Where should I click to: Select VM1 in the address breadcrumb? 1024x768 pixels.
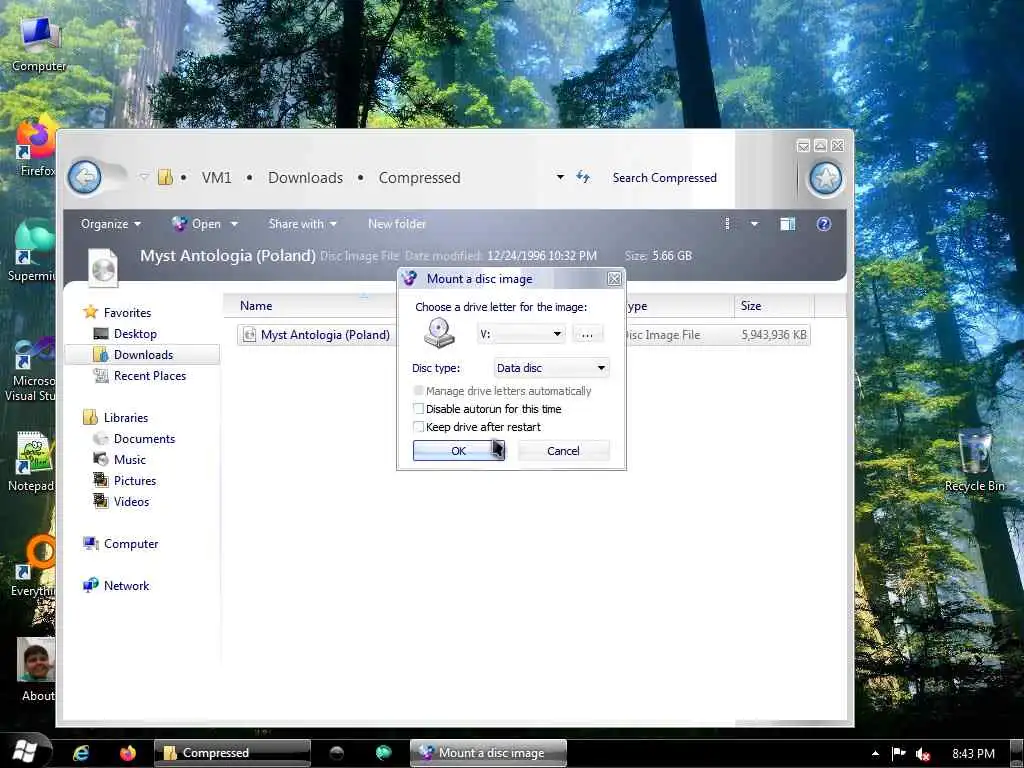(216, 178)
